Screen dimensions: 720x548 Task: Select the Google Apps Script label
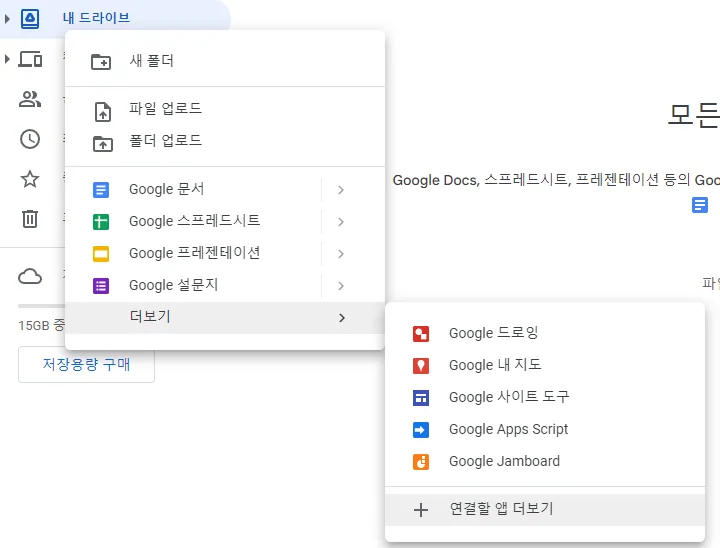[x=508, y=429]
